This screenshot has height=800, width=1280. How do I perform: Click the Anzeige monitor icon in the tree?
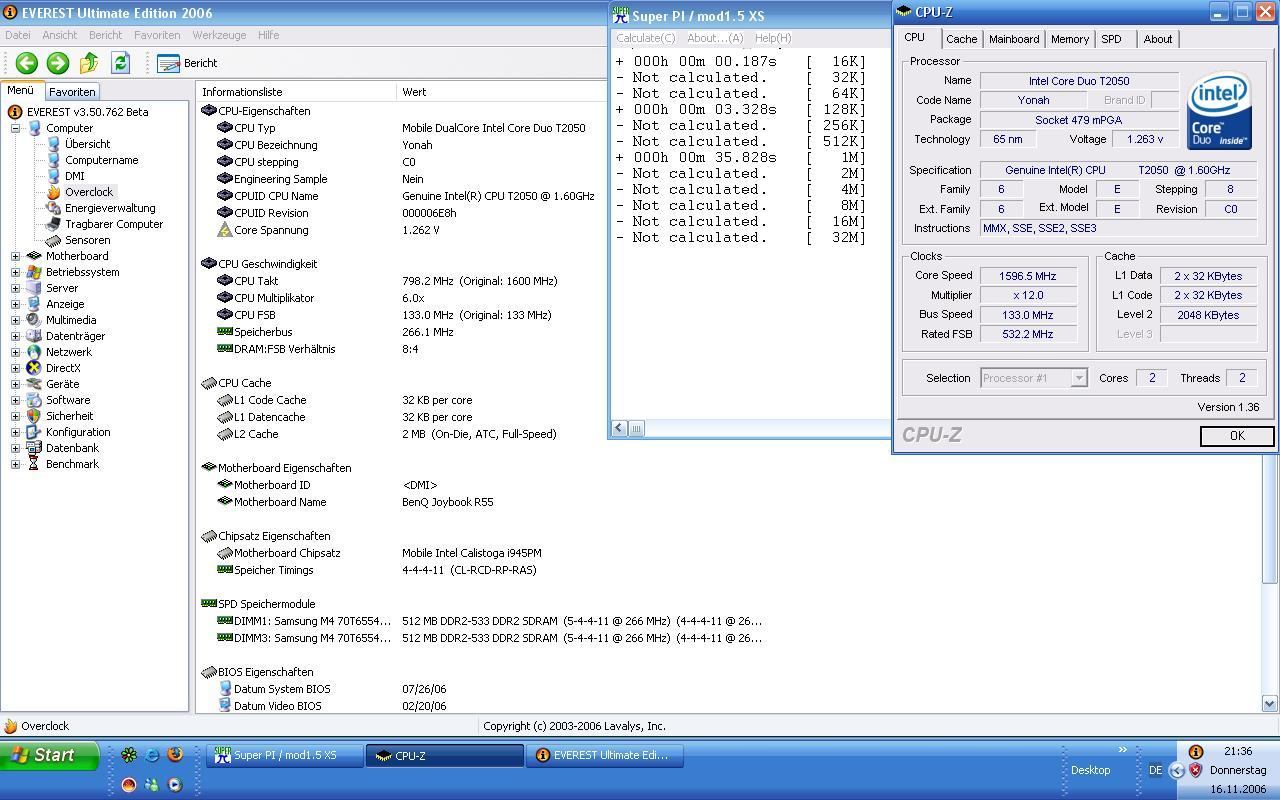click(34, 304)
